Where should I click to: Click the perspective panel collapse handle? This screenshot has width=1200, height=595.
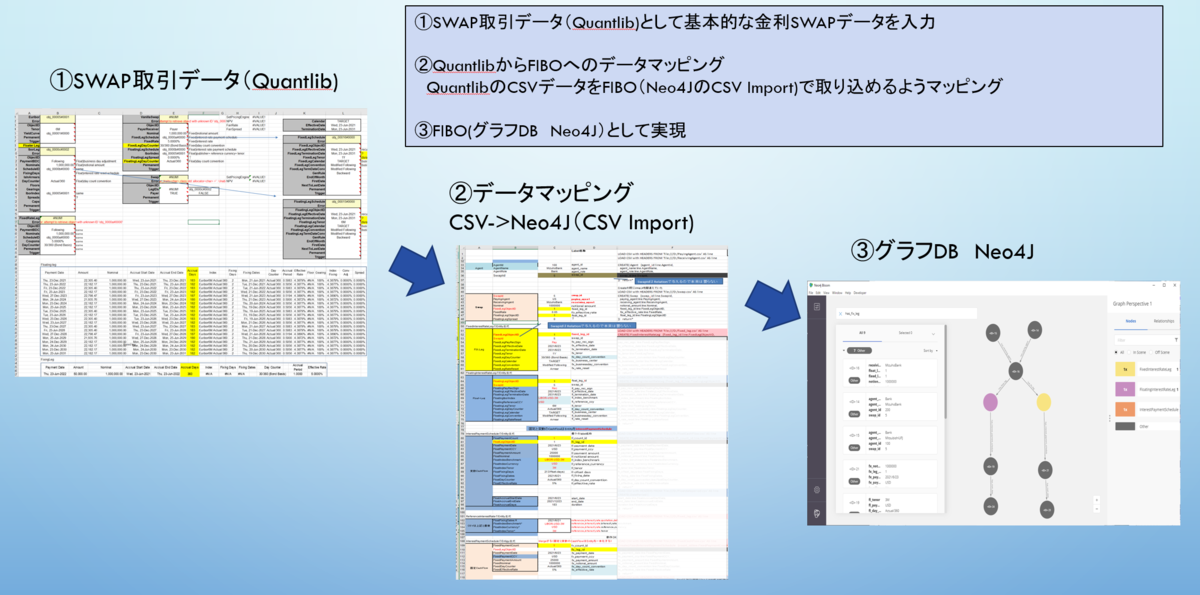pyautogui.click(x=1110, y=419)
